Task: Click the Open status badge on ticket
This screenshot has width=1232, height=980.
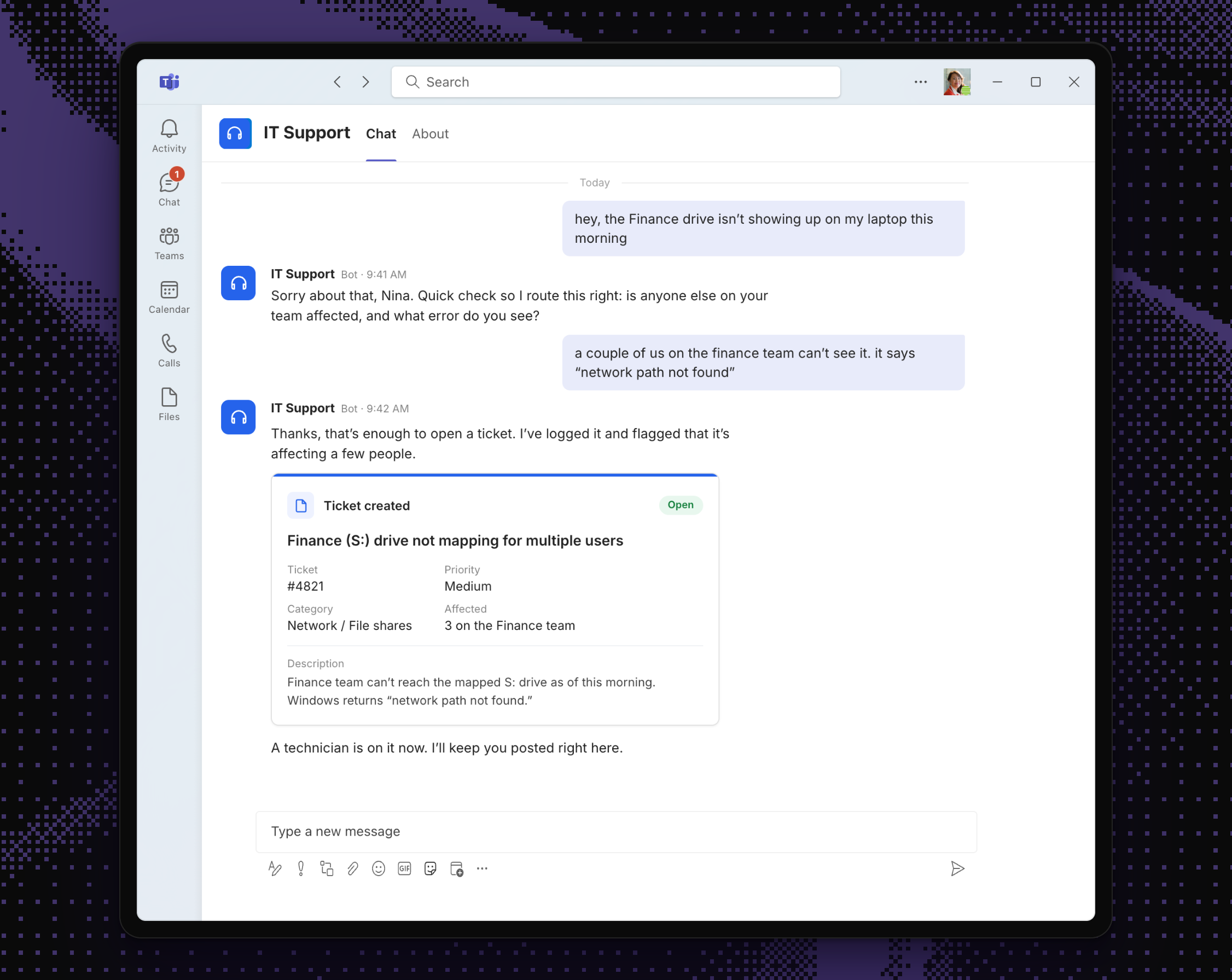Action: (x=680, y=505)
